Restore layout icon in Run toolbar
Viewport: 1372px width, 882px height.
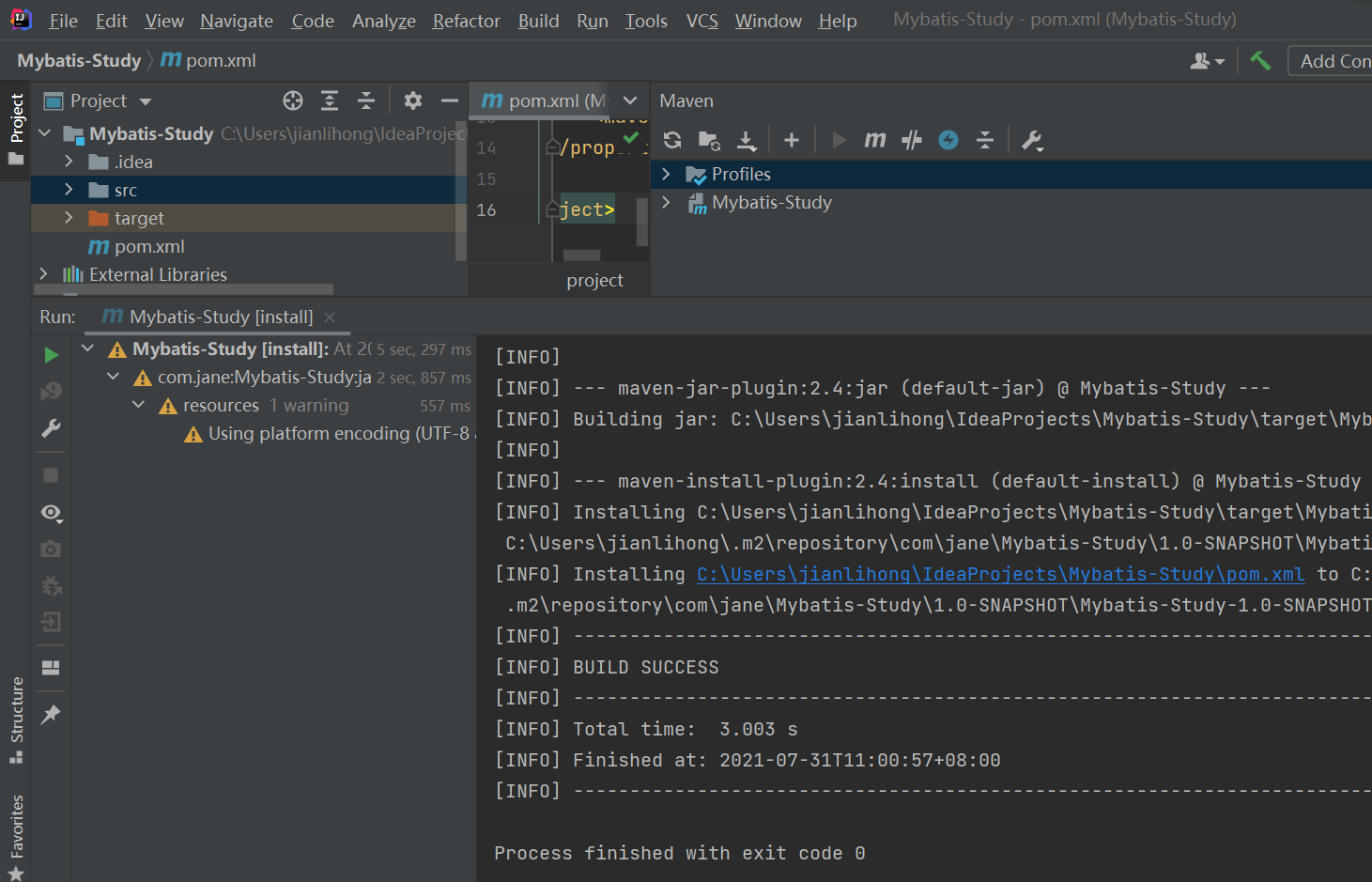pyautogui.click(x=52, y=668)
